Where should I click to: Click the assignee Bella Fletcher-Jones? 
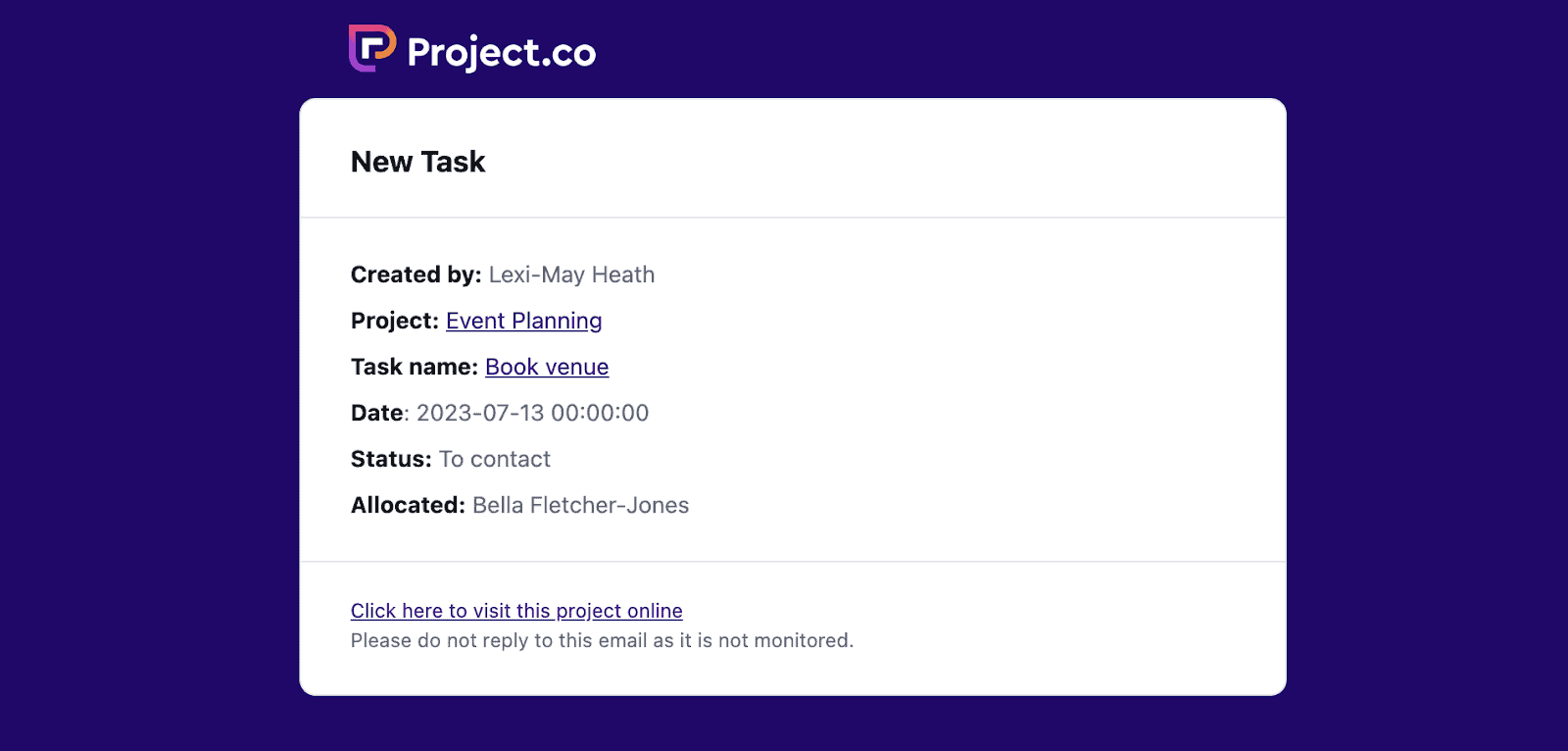[x=580, y=505]
